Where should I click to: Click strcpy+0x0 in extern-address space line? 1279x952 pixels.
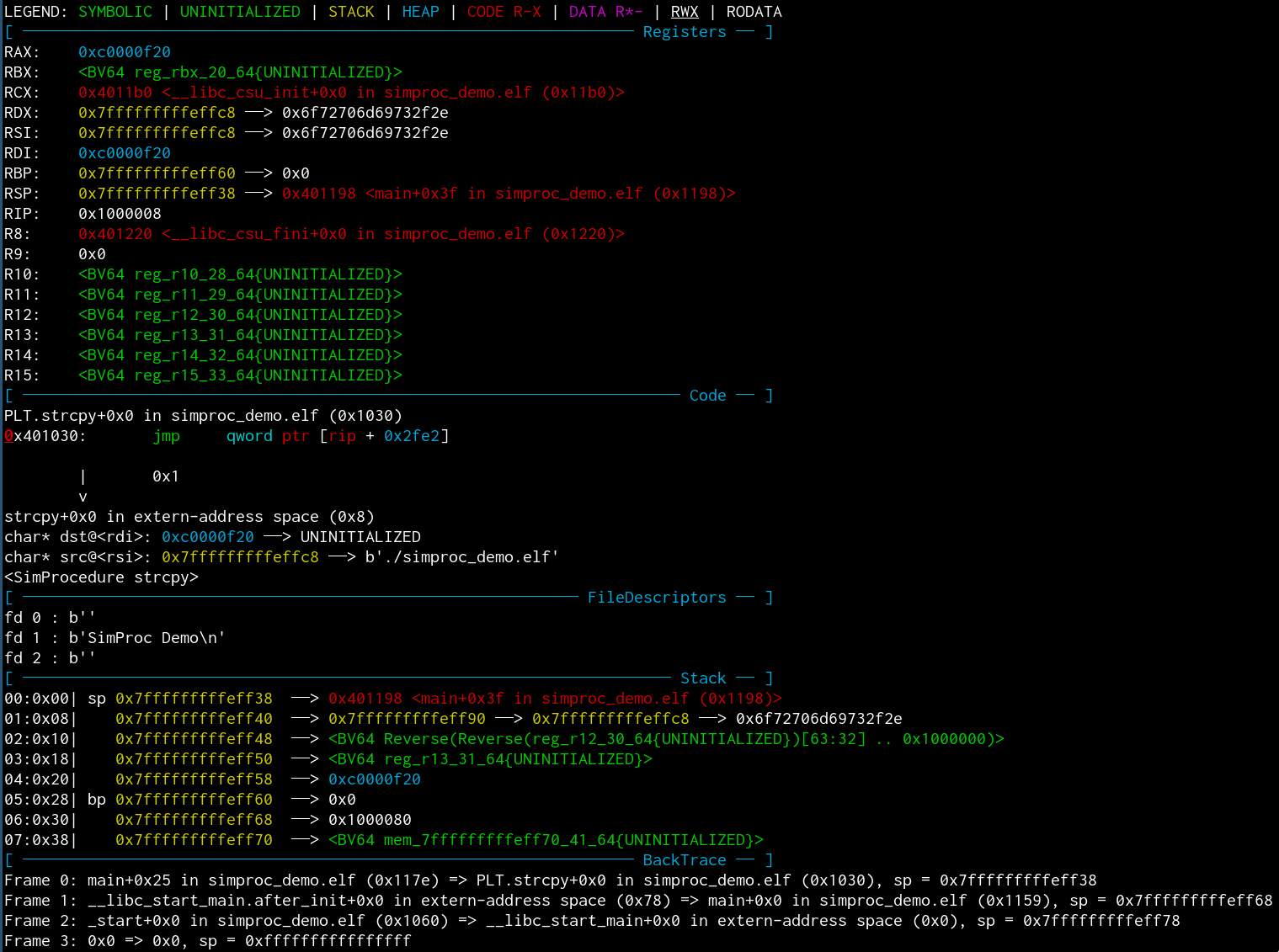(x=189, y=517)
